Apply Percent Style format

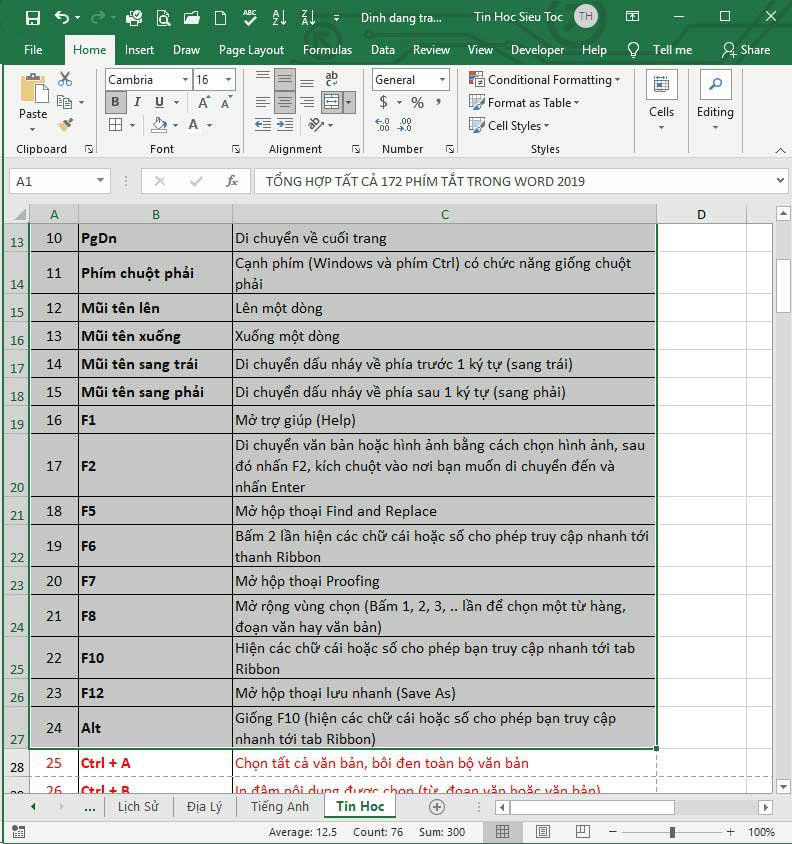click(x=417, y=102)
